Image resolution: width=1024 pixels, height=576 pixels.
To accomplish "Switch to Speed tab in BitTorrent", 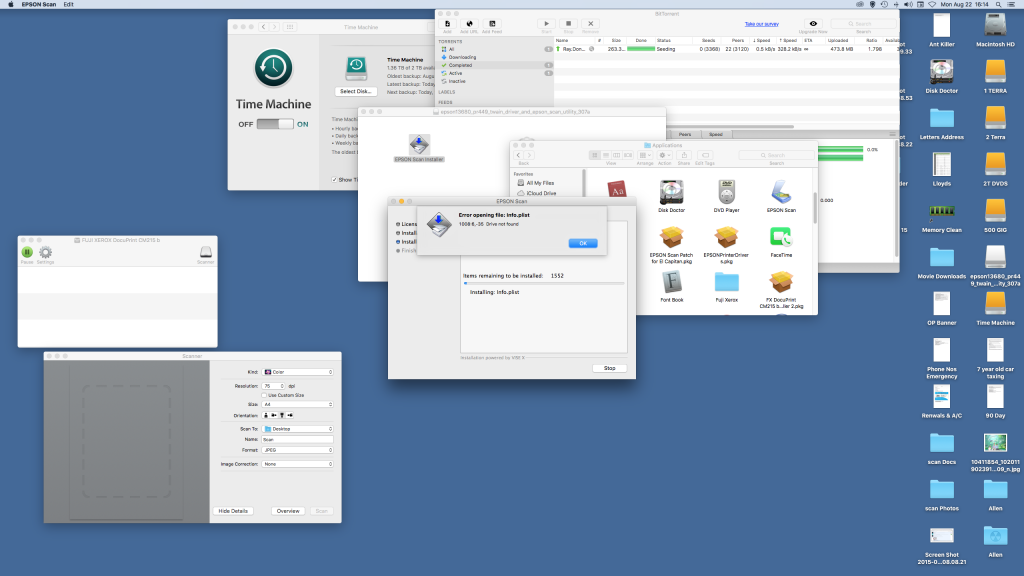I will pos(716,134).
